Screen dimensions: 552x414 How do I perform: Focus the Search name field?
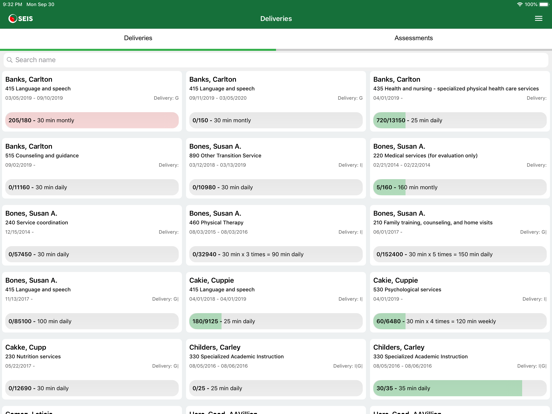click(276, 60)
